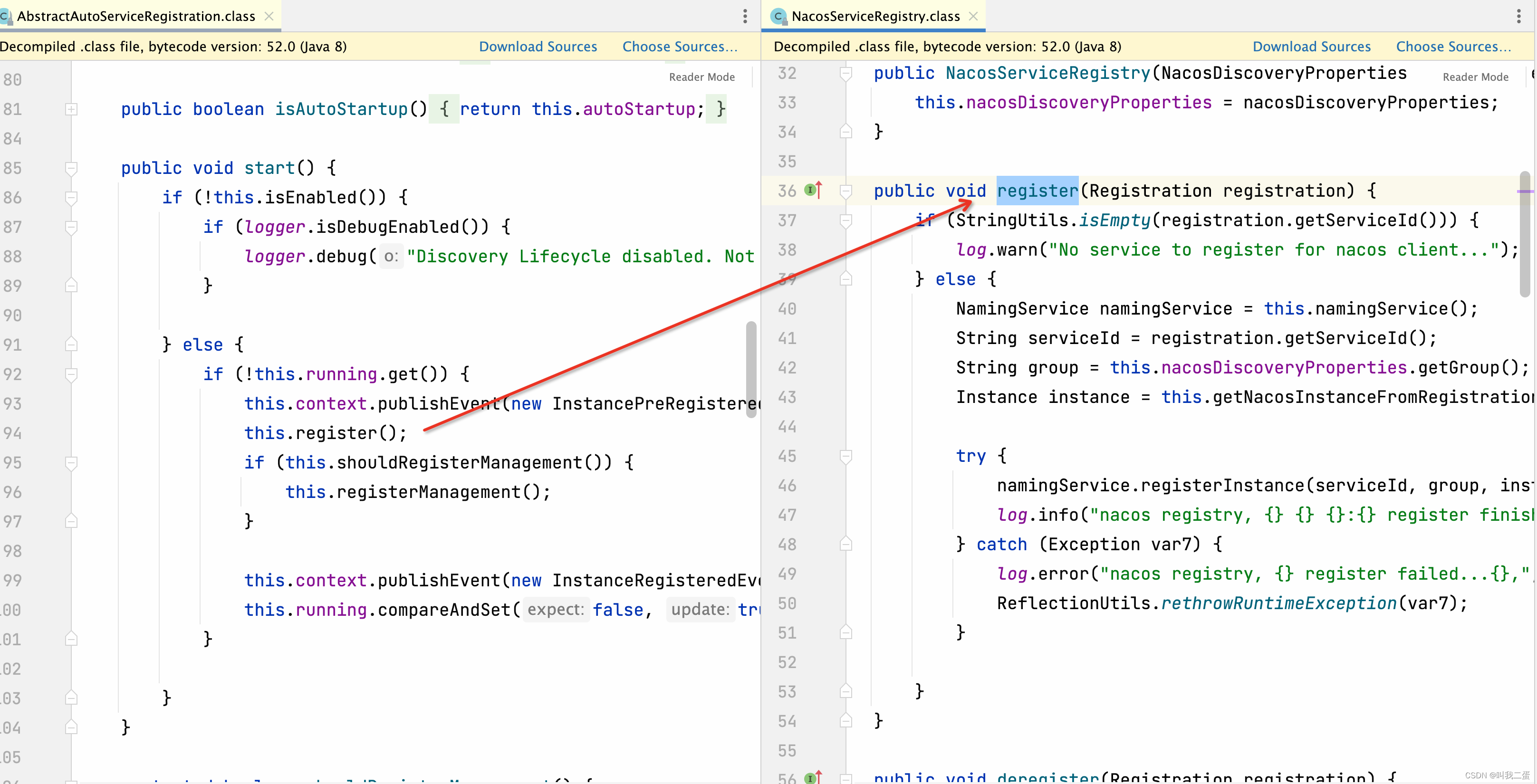Expand folded isAutoStartup method at line 81
Viewport: 1537px width, 784px height.
pyautogui.click(x=71, y=109)
